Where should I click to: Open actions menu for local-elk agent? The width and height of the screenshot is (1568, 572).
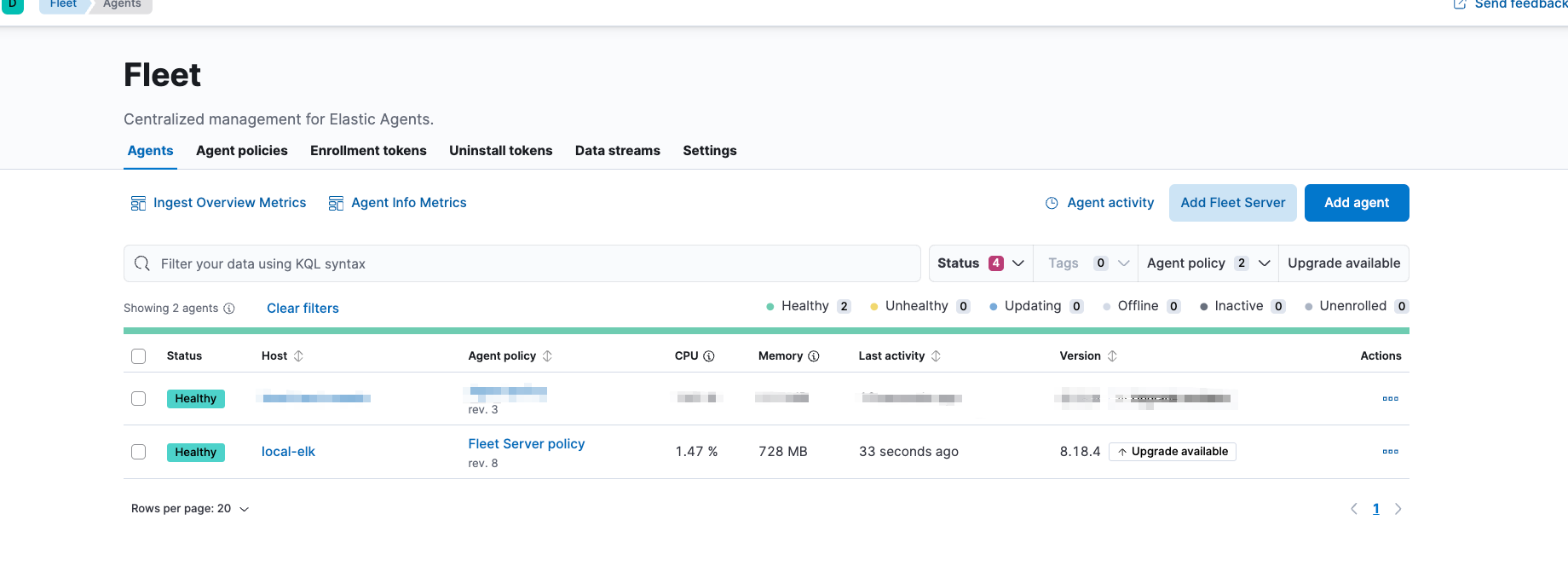(x=1390, y=452)
